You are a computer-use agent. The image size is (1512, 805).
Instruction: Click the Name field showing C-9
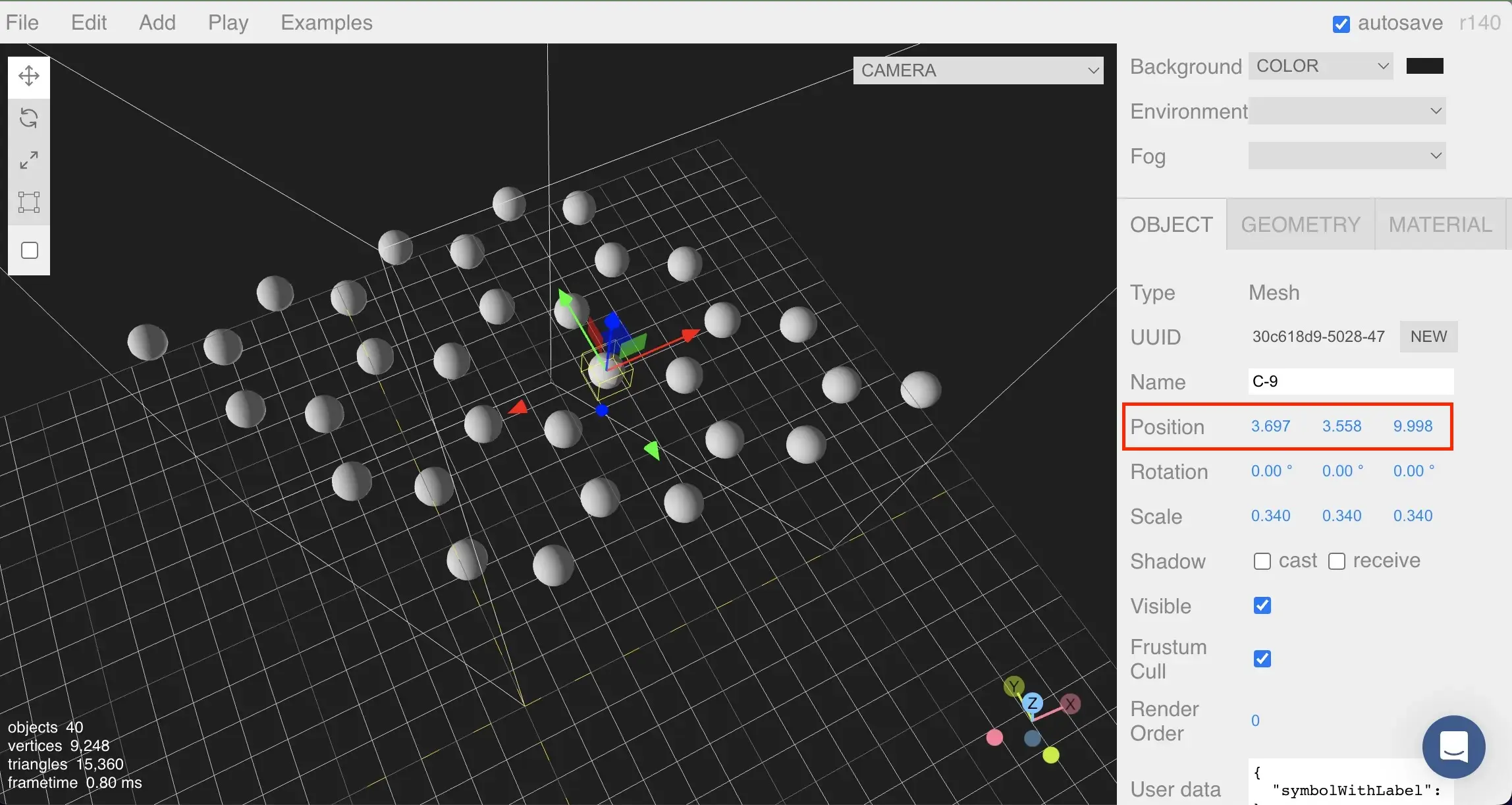1350,381
